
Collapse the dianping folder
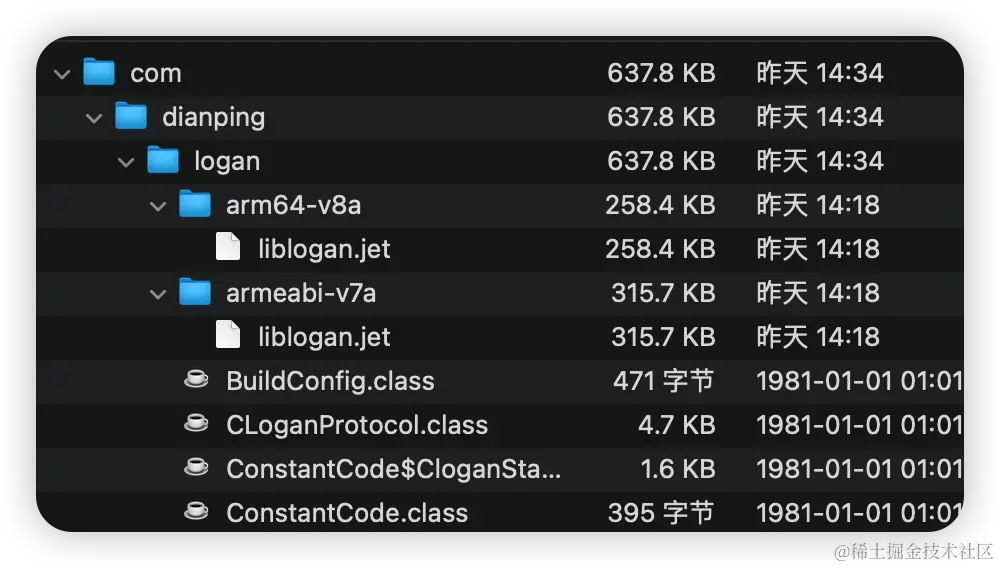point(94,117)
